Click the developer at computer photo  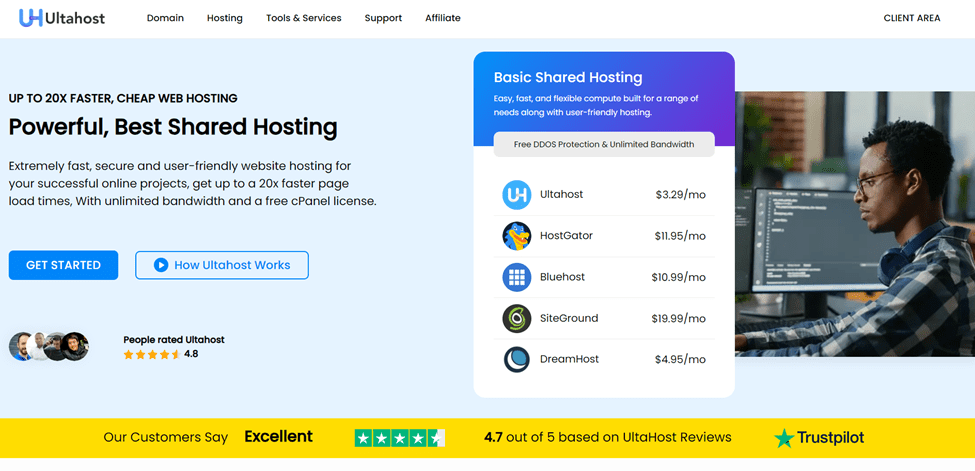click(855, 224)
